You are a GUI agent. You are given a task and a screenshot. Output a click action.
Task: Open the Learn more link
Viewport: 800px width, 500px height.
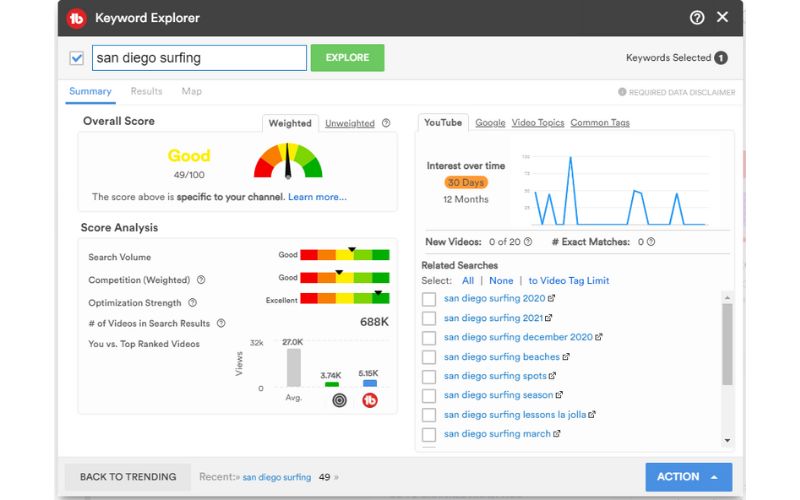(317, 197)
